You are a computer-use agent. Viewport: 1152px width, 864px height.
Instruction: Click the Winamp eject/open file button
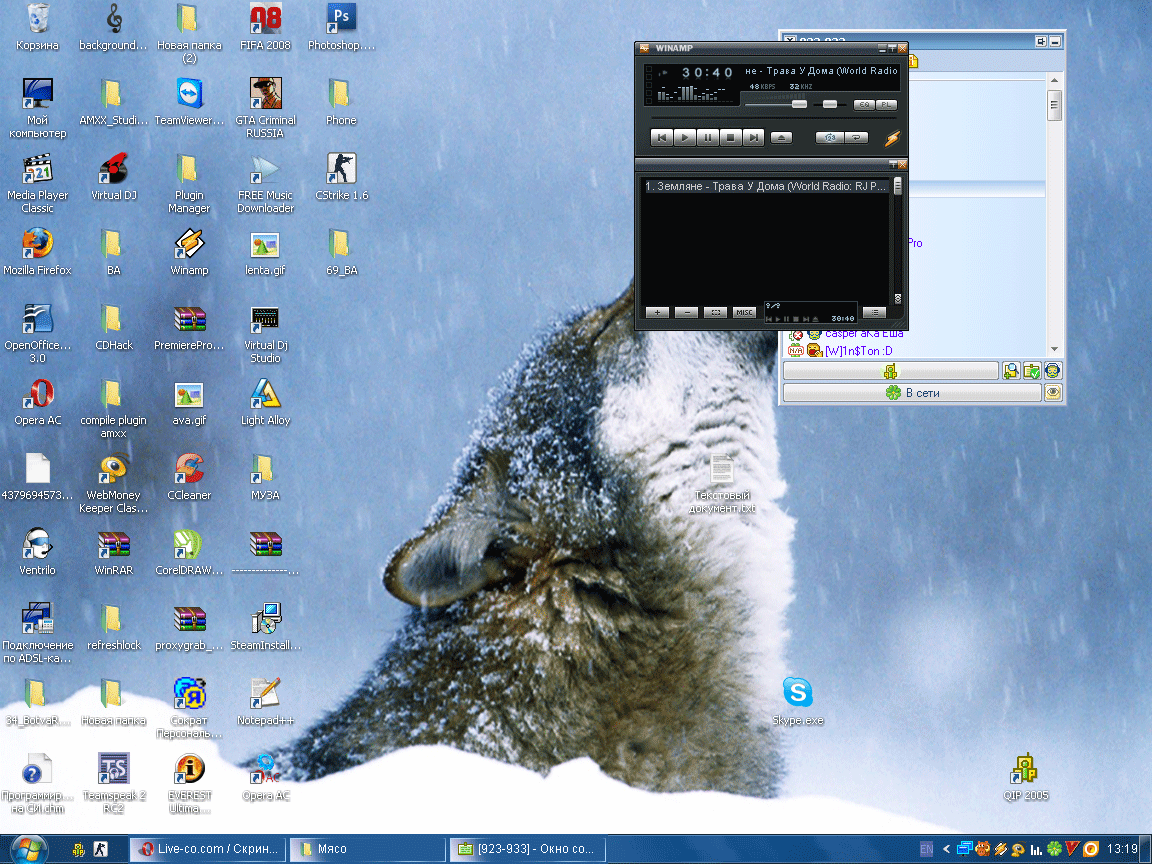coord(782,138)
